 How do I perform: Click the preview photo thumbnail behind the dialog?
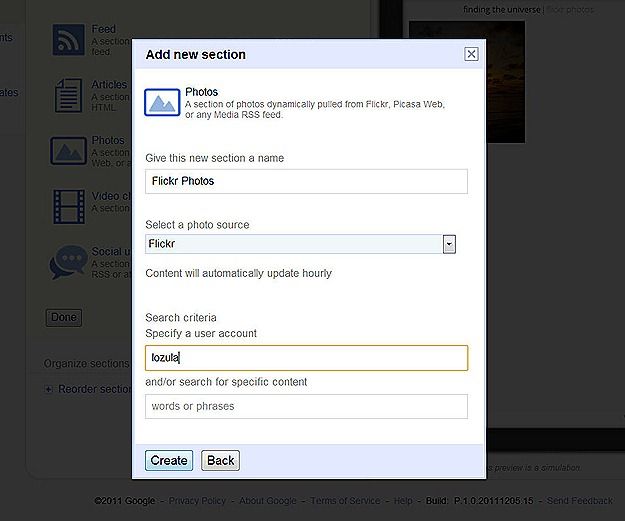click(x=505, y=82)
